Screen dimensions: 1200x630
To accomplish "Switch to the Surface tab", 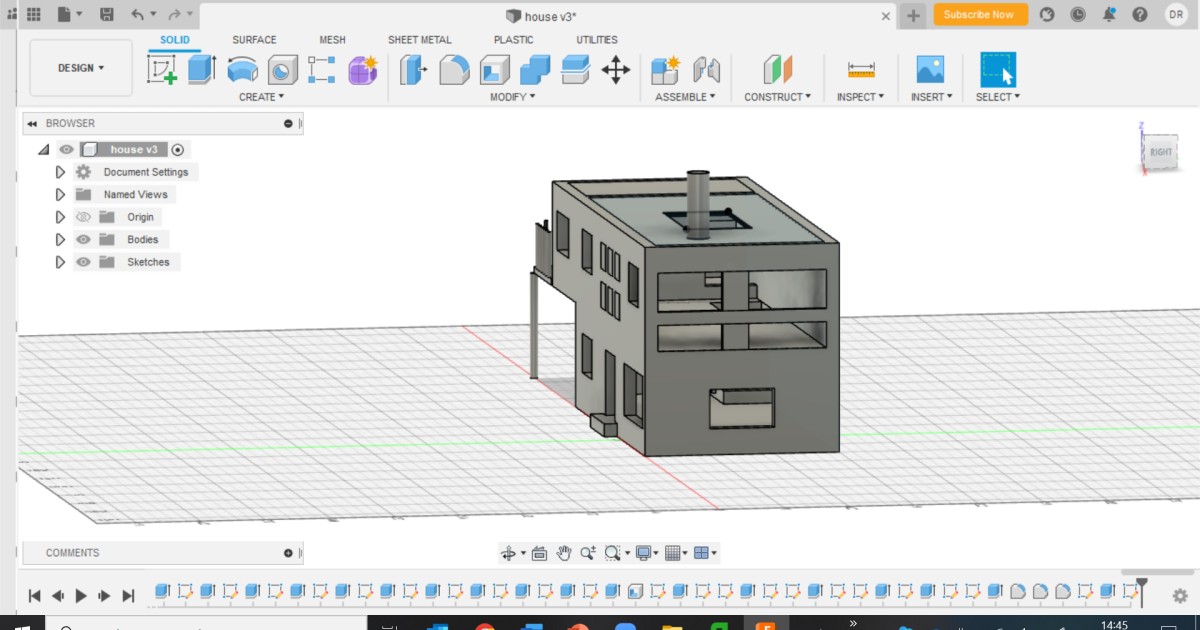I will pyautogui.click(x=253, y=39).
